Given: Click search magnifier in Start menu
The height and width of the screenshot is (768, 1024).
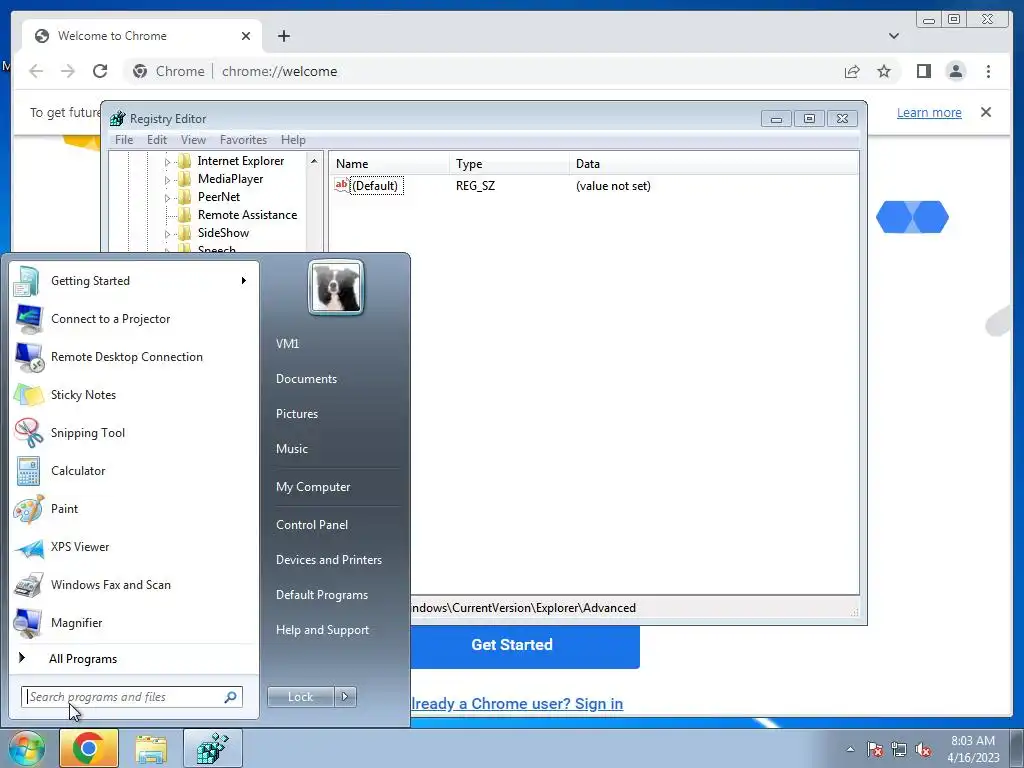Looking at the screenshot, I should click(231, 697).
